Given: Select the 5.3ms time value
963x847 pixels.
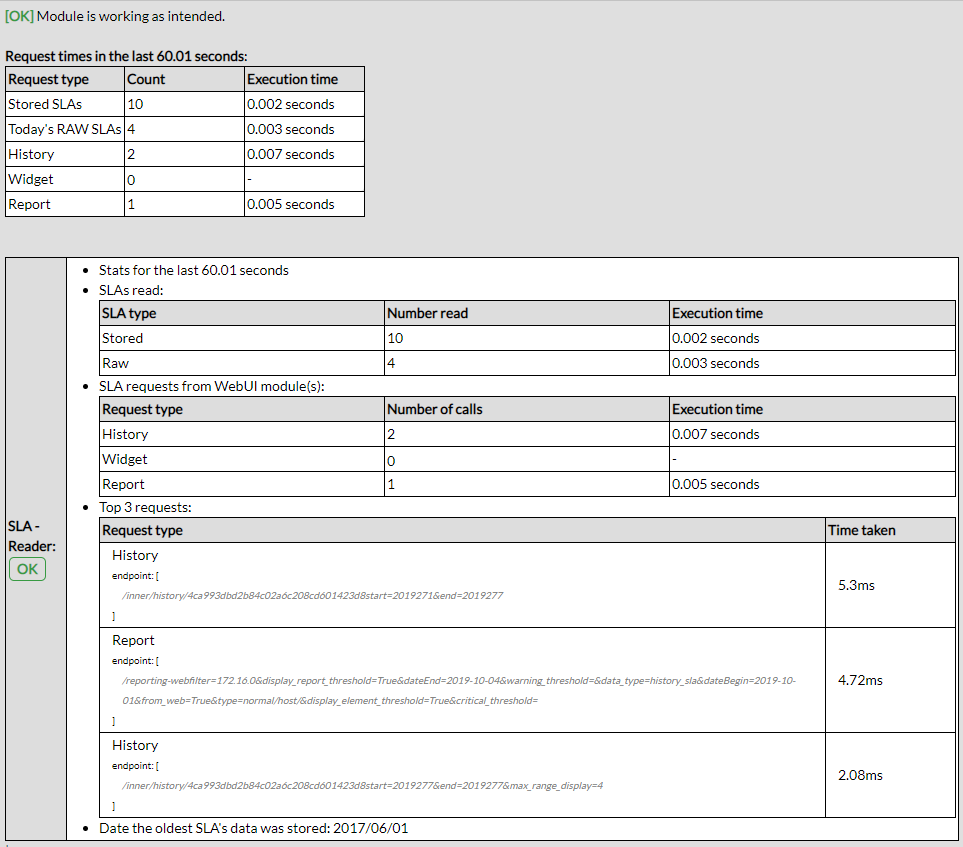Looking at the screenshot, I should 856,585.
